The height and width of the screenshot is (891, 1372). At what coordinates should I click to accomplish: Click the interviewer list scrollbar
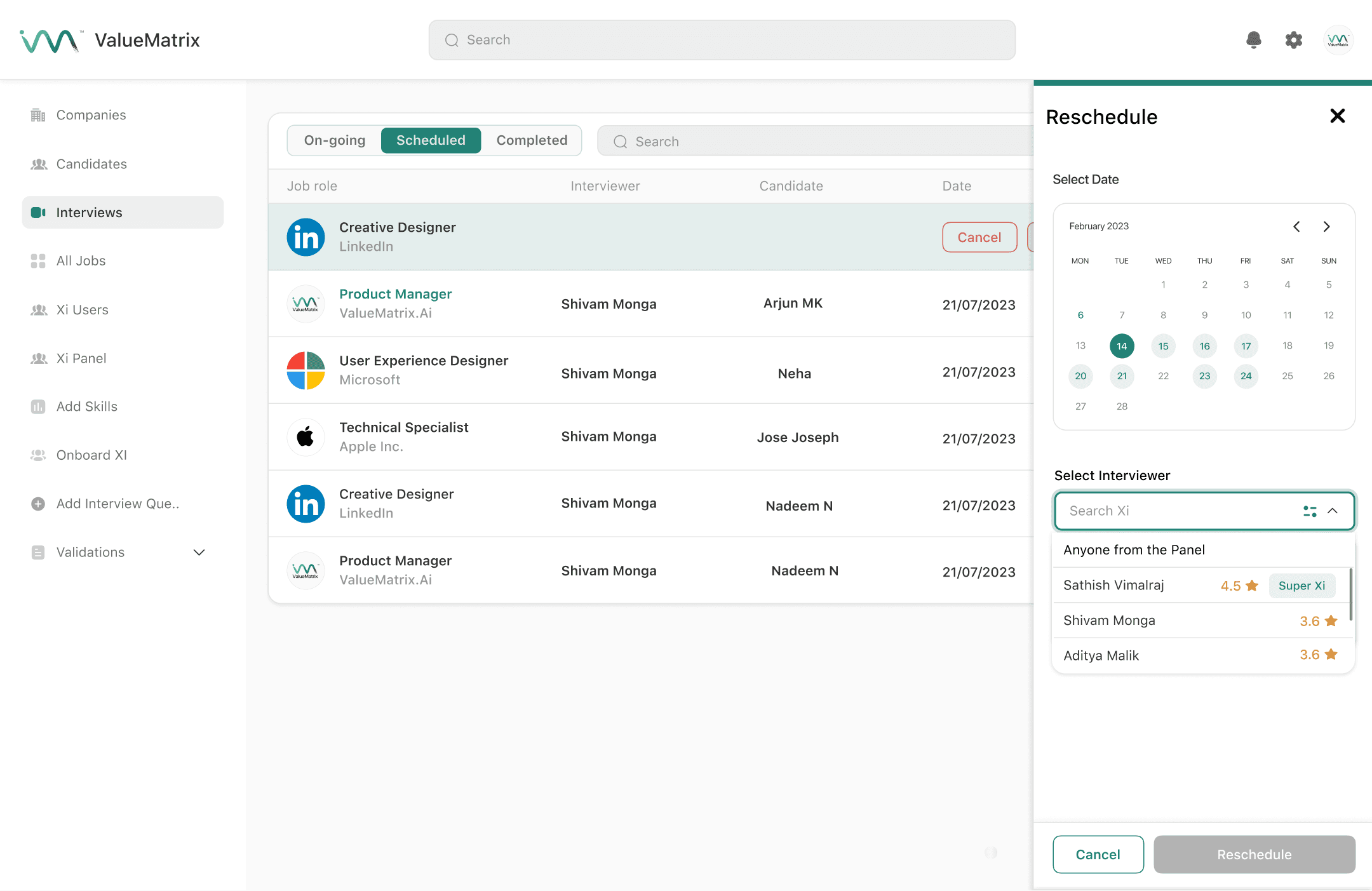coord(1350,594)
